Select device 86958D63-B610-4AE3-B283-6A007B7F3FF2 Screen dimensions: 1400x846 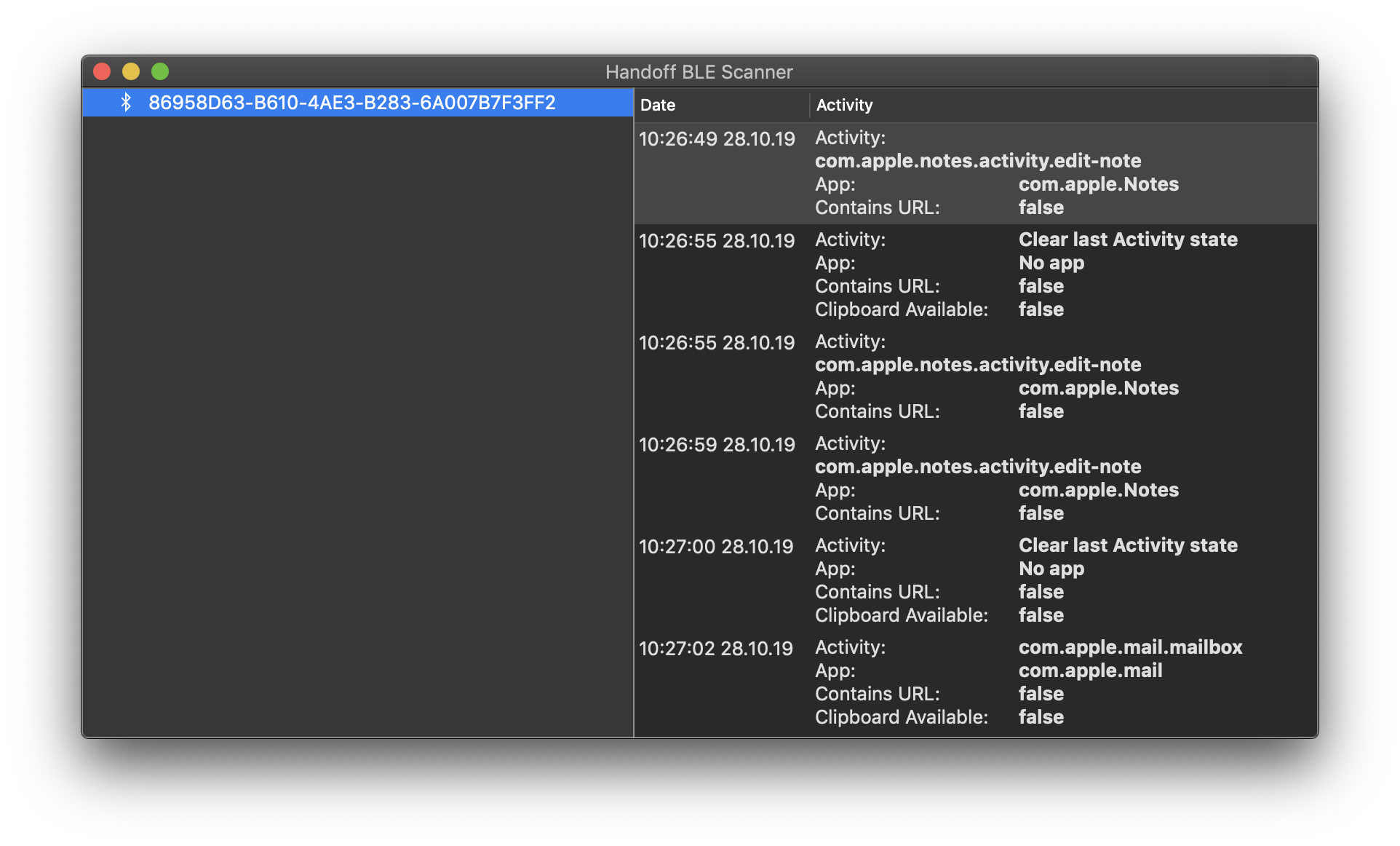click(x=351, y=103)
